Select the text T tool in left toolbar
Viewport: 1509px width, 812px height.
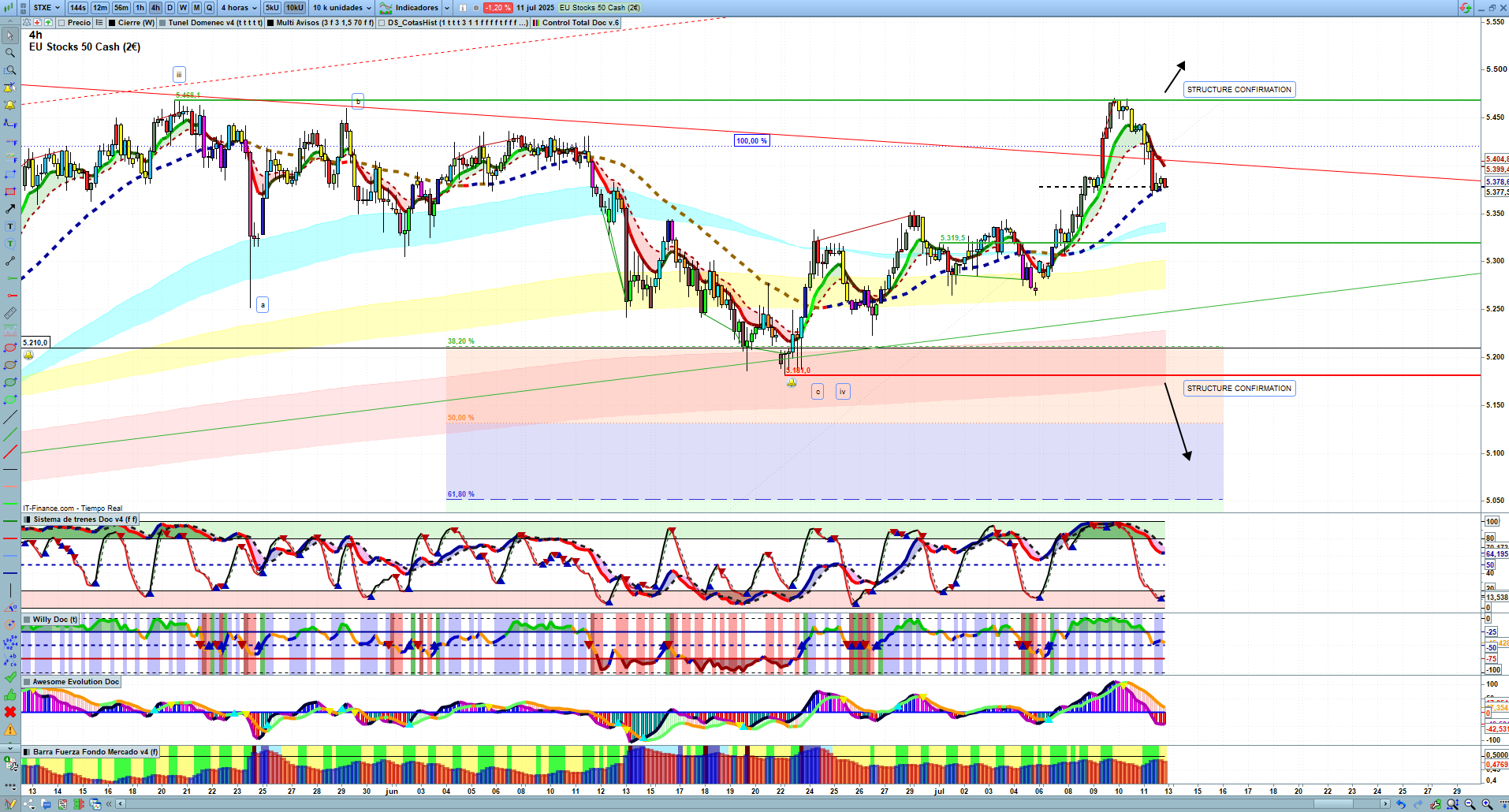10,226
